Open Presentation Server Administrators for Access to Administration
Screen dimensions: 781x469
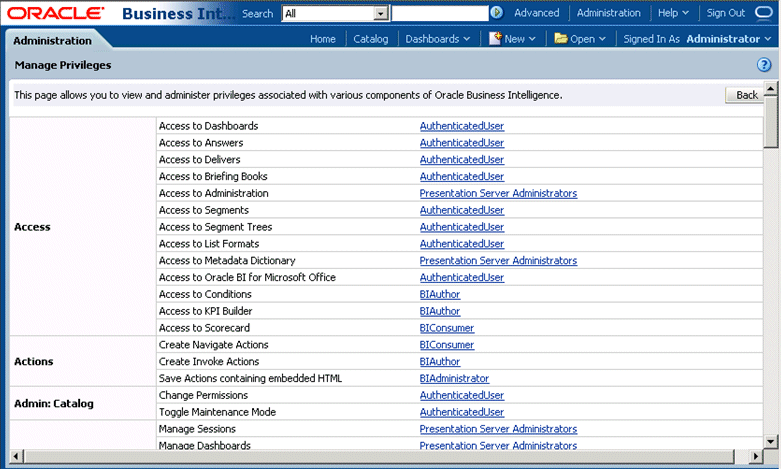click(498, 193)
